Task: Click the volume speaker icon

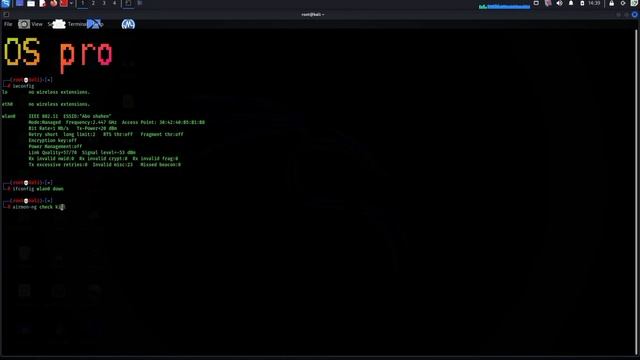Action: [x=560, y=3]
